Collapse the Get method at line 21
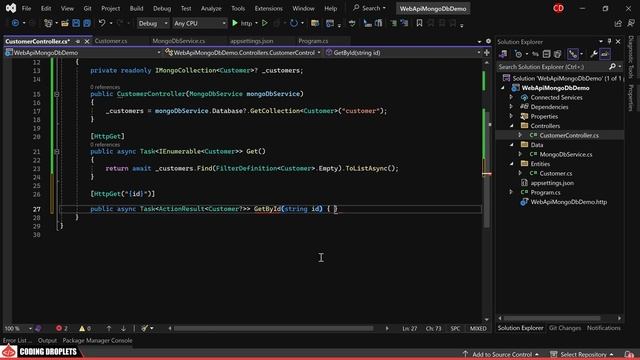 point(57,151)
